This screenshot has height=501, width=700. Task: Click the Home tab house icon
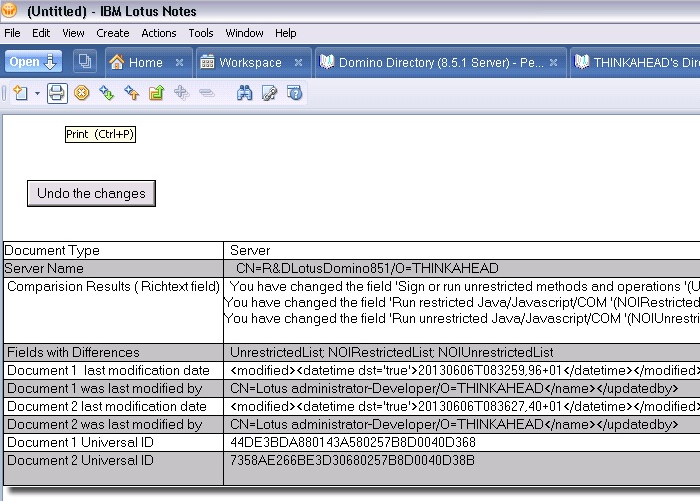tap(117, 62)
